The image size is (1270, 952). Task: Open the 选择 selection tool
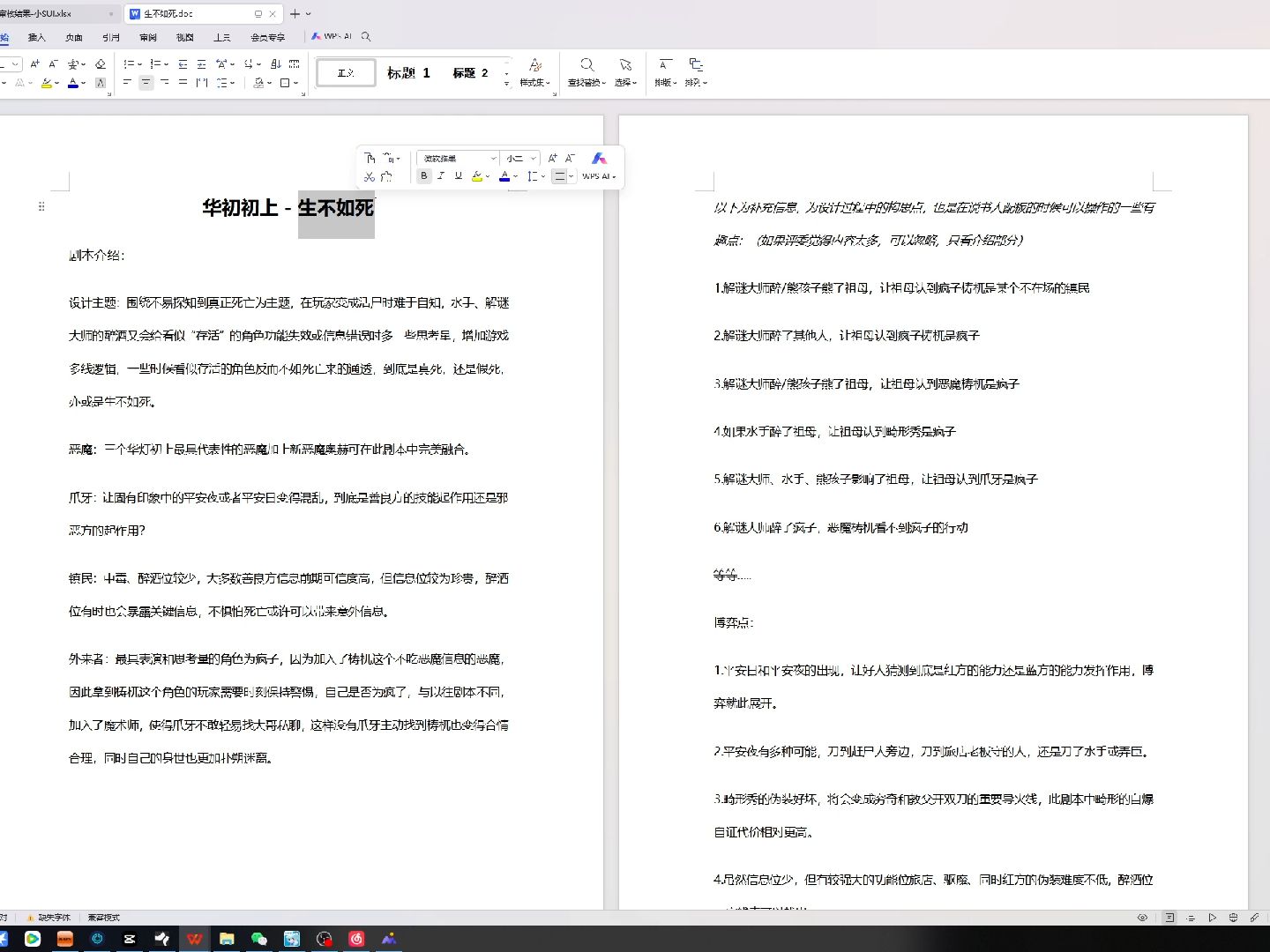(624, 72)
